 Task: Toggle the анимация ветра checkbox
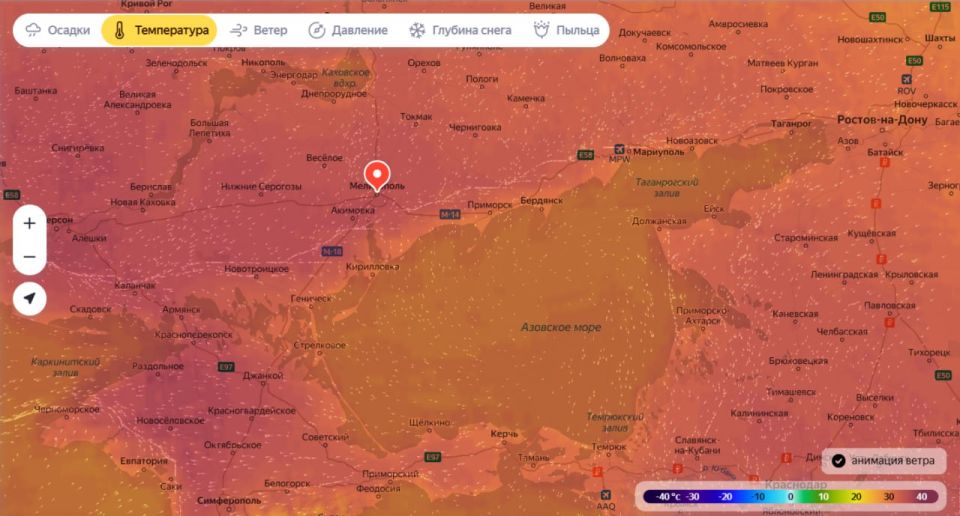point(838,461)
